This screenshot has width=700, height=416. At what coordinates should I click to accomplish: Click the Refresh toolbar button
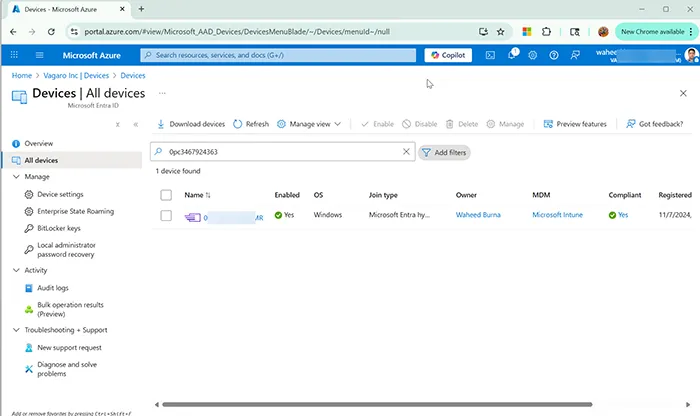(251, 124)
